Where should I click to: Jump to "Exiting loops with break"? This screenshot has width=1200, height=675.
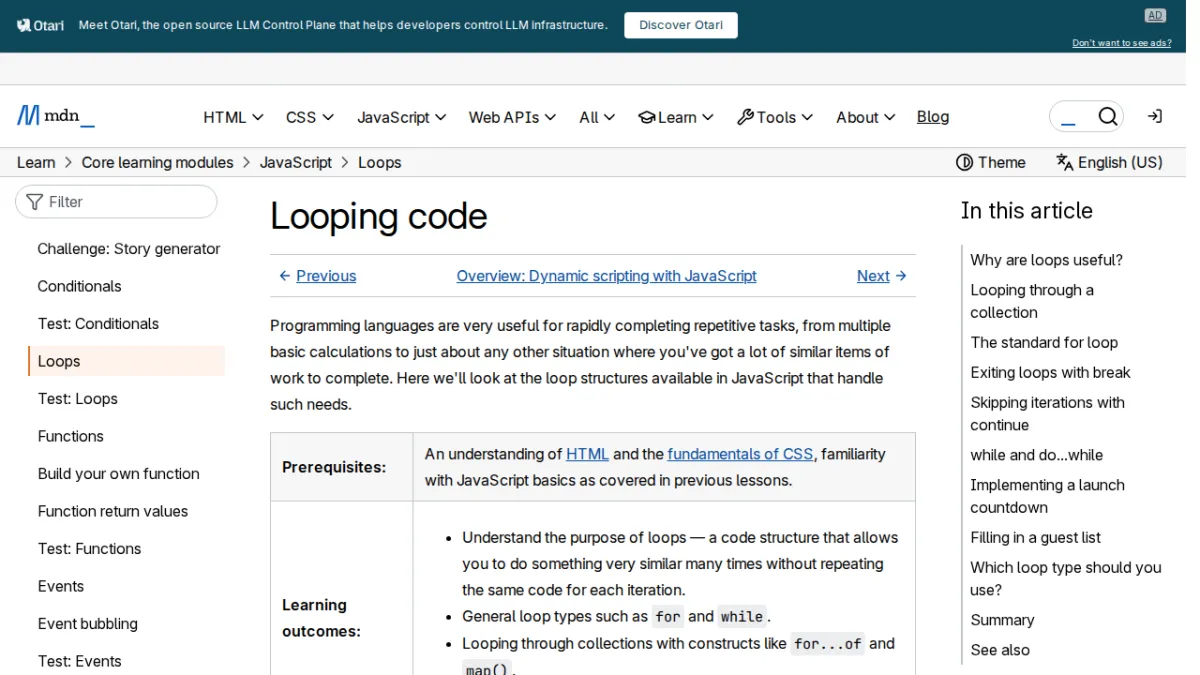click(1050, 372)
